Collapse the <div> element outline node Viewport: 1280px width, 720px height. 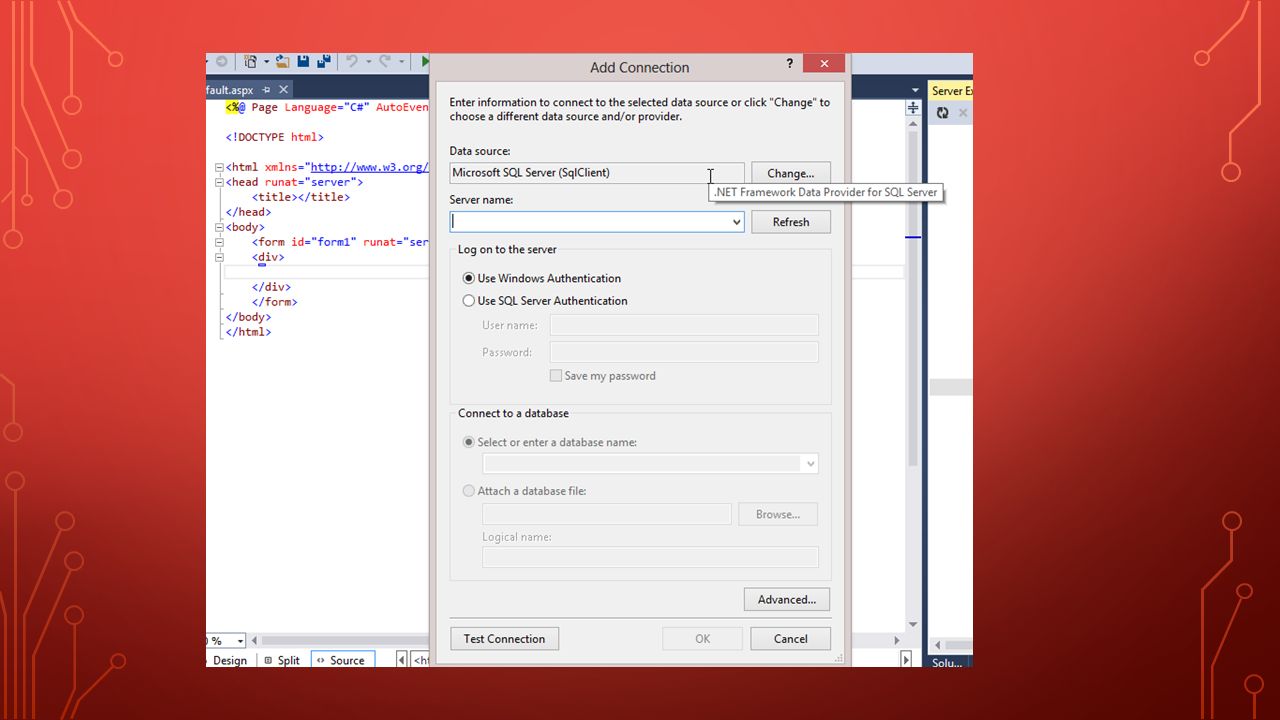click(219, 257)
